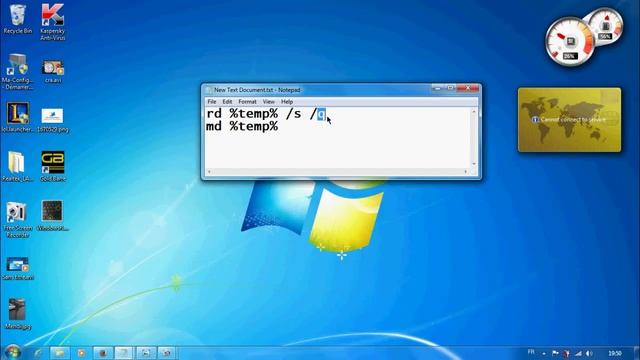Click the Notepad scroll left arrow
This screenshot has height=360, width=640.
tap(209, 172)
